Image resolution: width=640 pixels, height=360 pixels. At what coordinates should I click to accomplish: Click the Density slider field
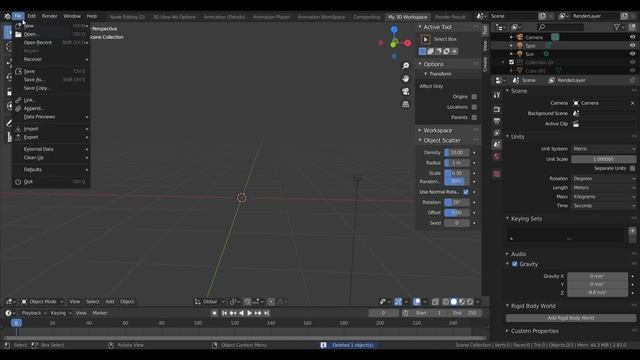pos(457,153)
